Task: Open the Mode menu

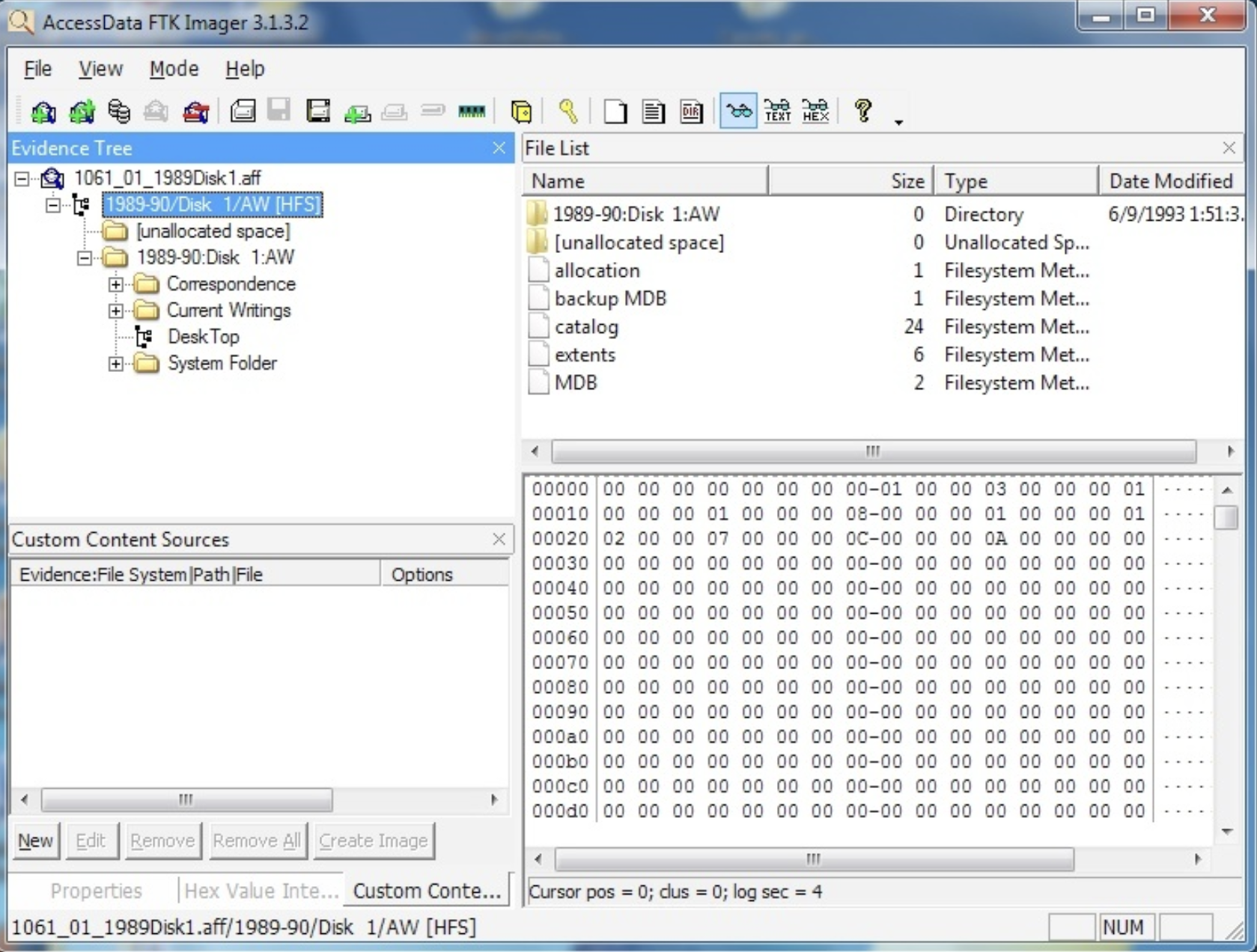Action: click(173, 68)
